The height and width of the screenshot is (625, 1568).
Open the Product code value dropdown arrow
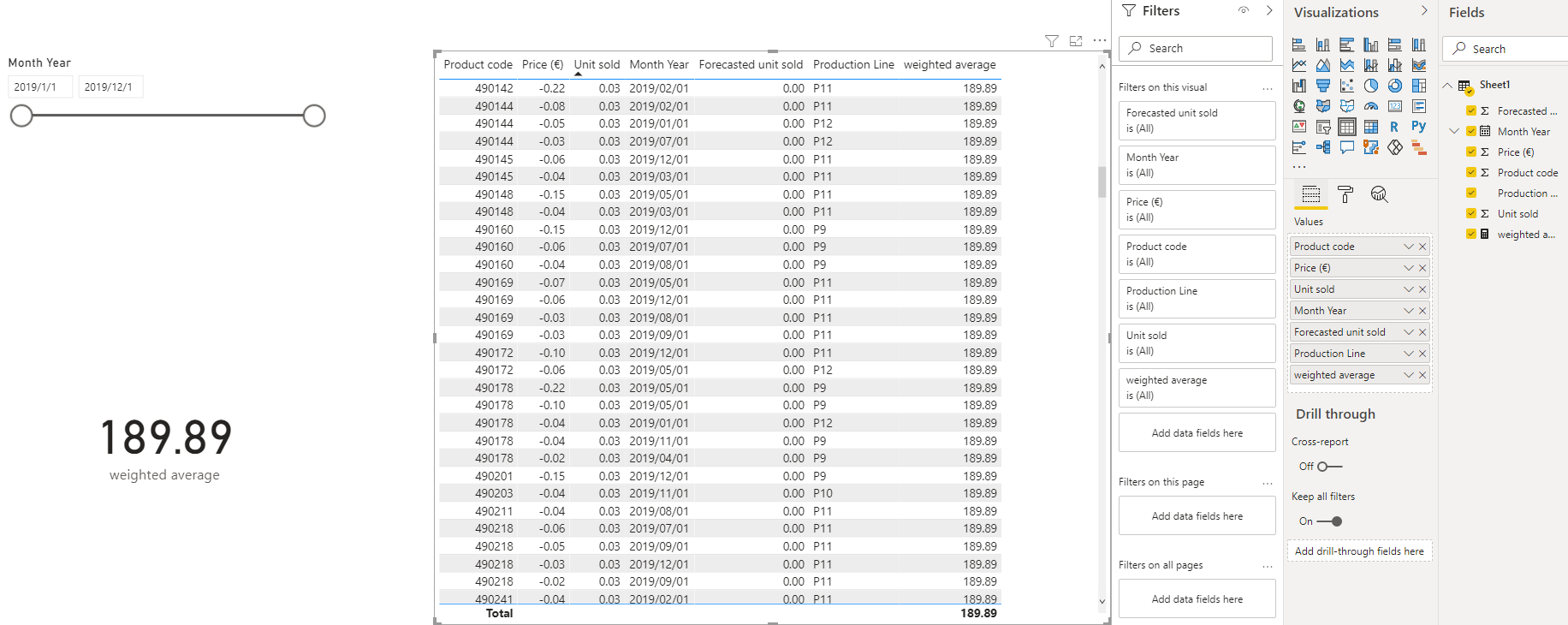click(1409, 247)
